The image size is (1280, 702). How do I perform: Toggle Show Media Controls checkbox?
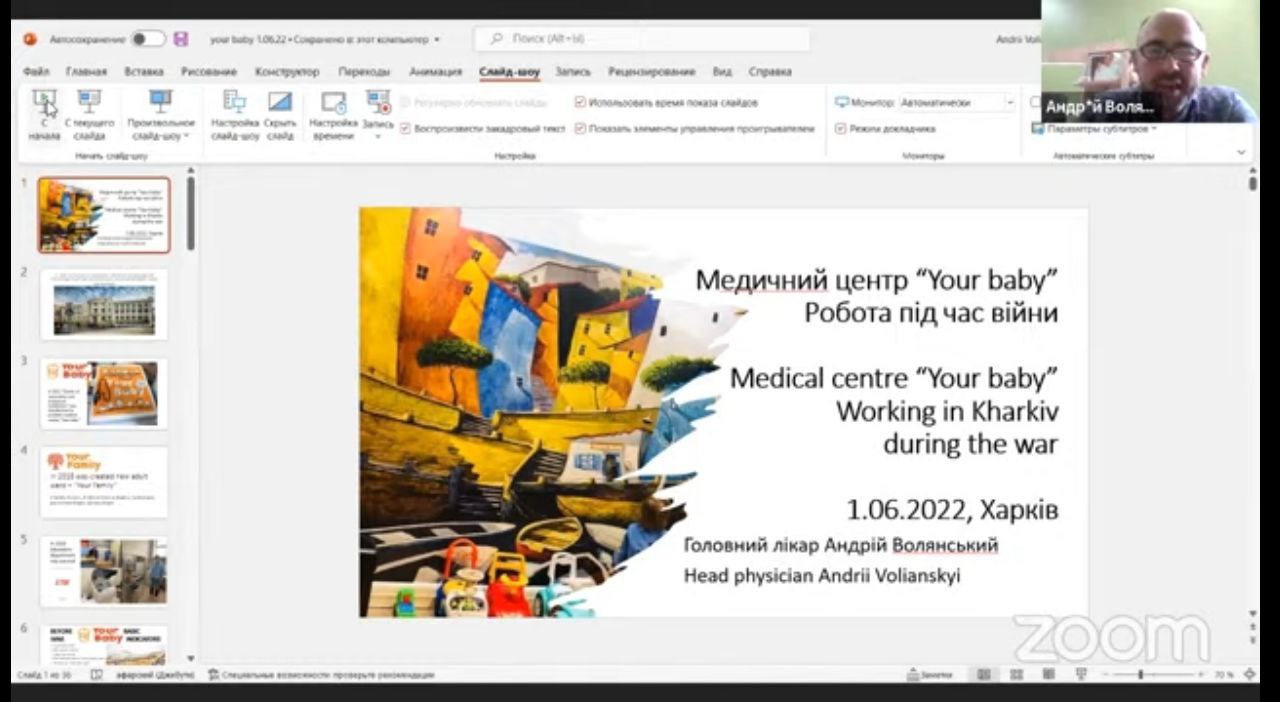580,129
